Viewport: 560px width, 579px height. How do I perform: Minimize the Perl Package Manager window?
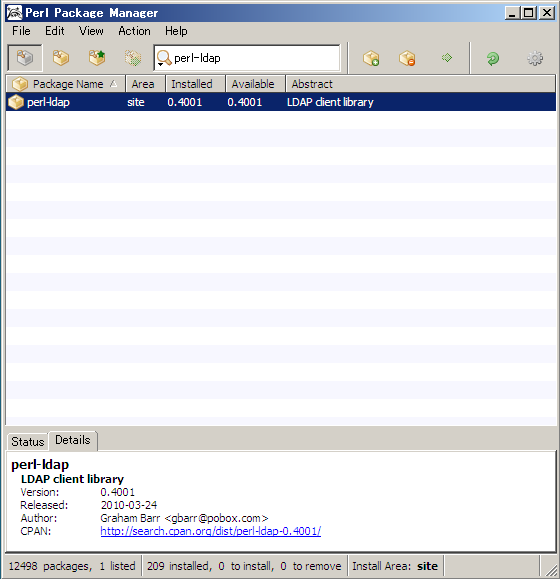(x=512, y=13)
